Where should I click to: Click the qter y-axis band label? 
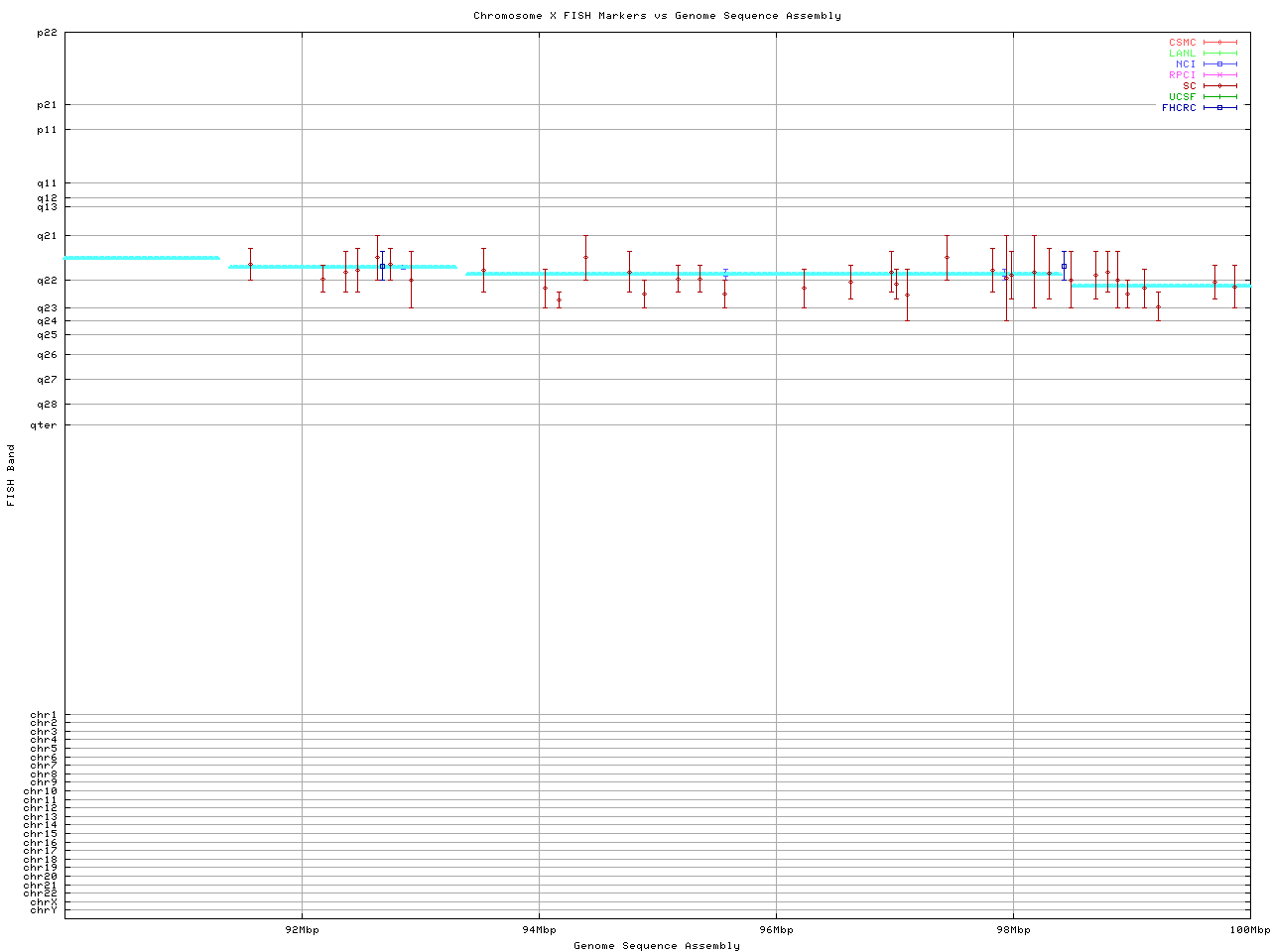pos(44,425)
